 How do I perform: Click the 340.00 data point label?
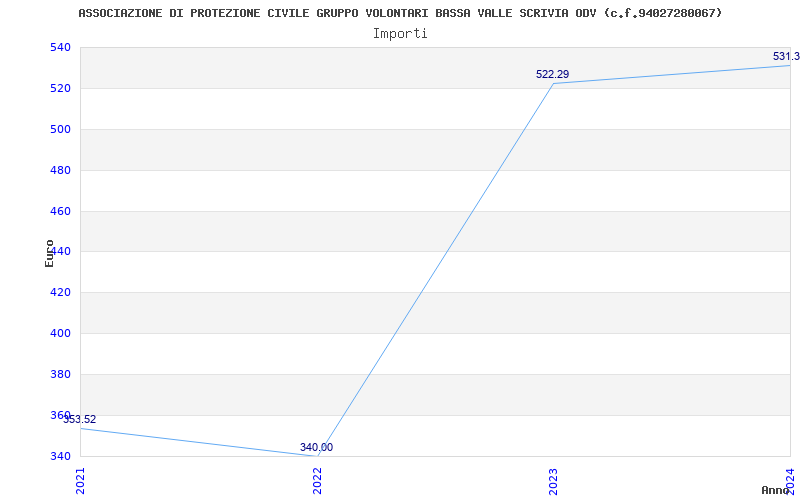316,447
